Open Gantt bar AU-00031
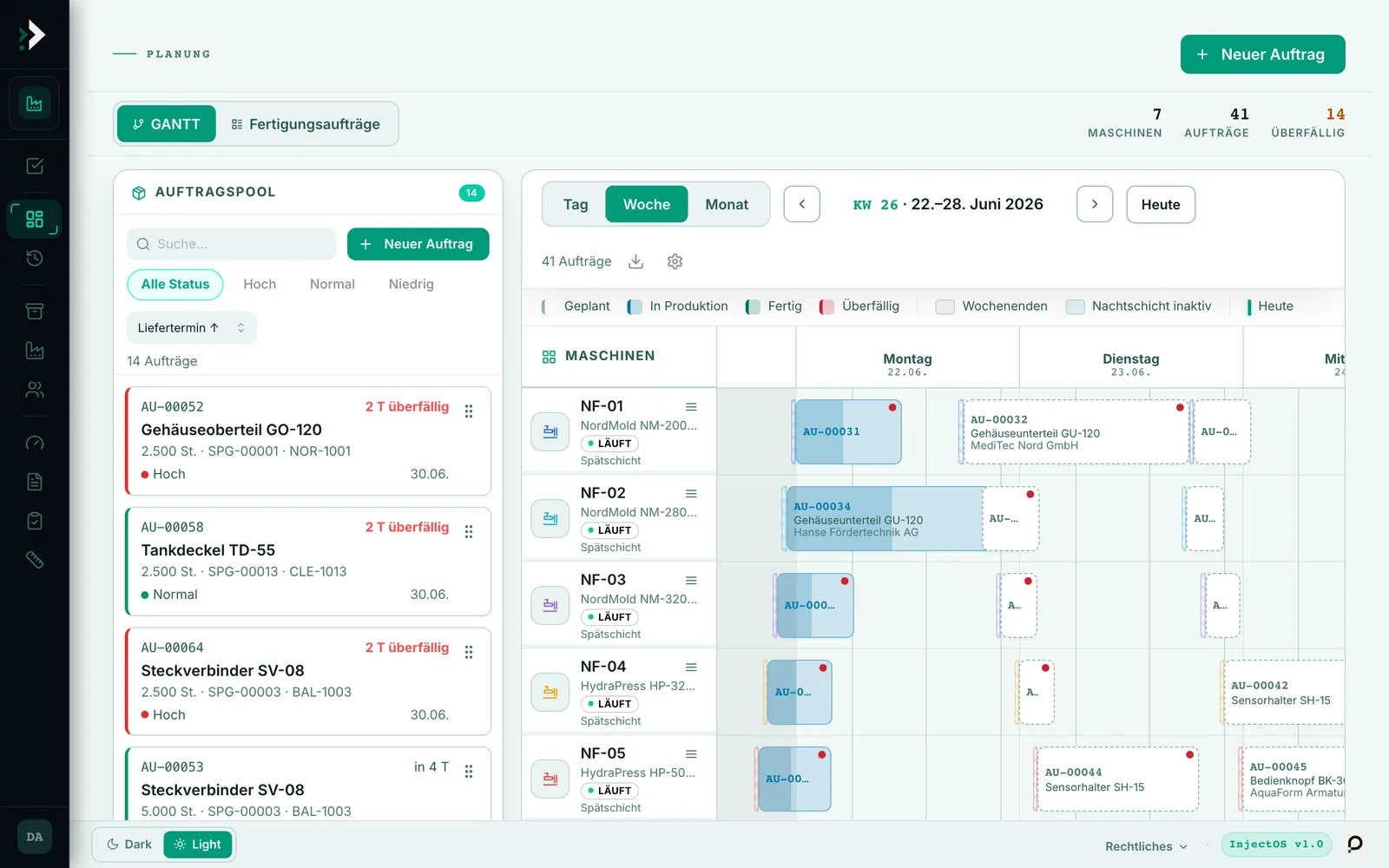The width and height of the screenshot is (1389, 868). (847, 431)
